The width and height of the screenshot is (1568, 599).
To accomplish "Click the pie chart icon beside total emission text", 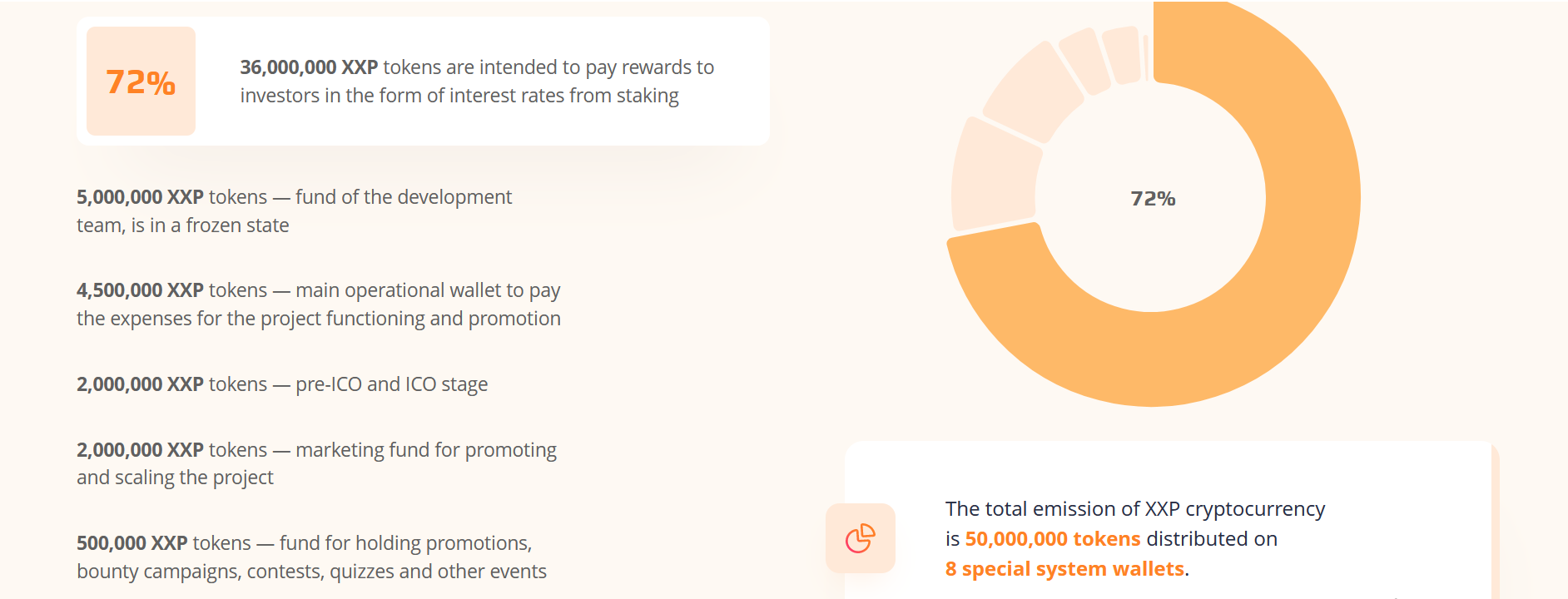I will coord(861,538).
